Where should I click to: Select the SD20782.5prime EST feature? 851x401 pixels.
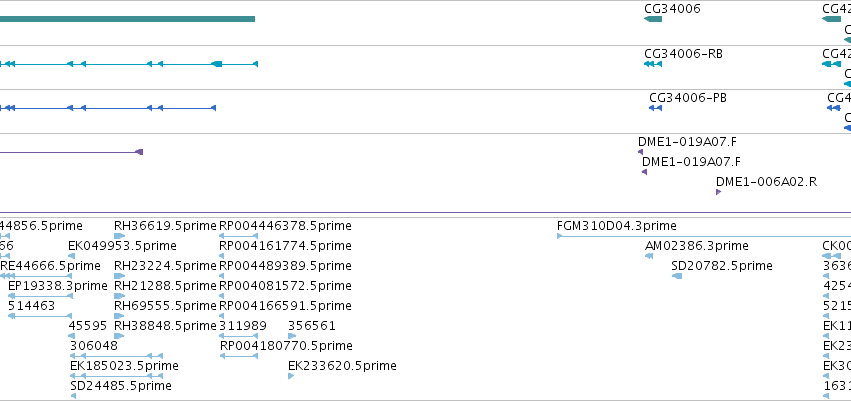[721, 265]
